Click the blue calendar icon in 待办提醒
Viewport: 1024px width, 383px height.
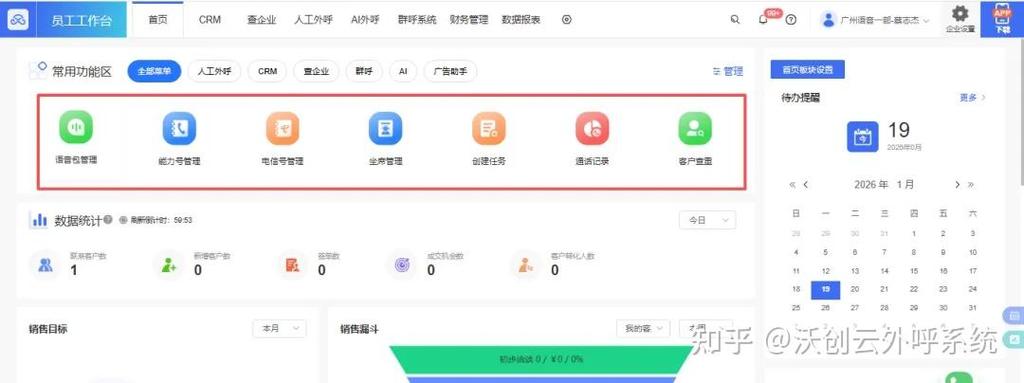pyautogui.click(x=863, y=137)
